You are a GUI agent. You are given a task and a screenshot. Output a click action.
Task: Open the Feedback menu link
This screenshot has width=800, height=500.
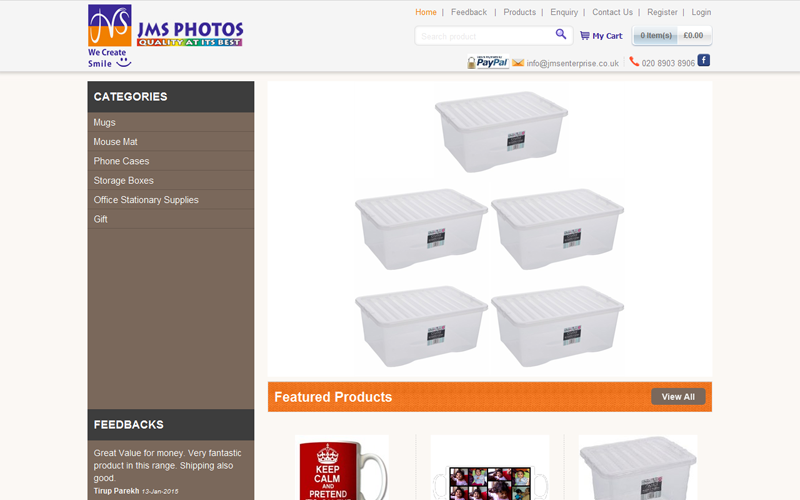[x=469, y=12]
